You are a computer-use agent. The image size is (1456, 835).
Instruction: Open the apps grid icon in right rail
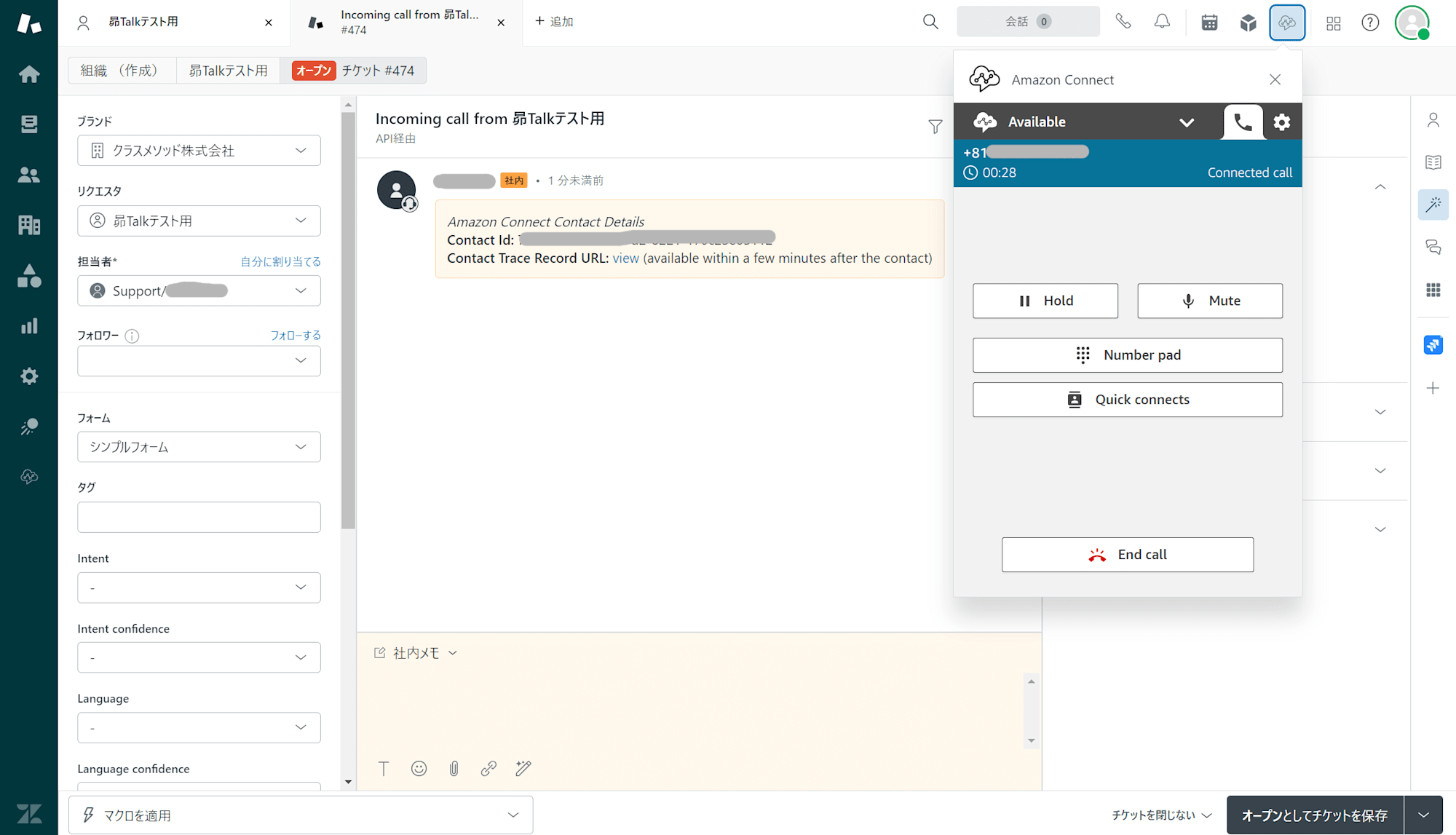[1433, 290]
